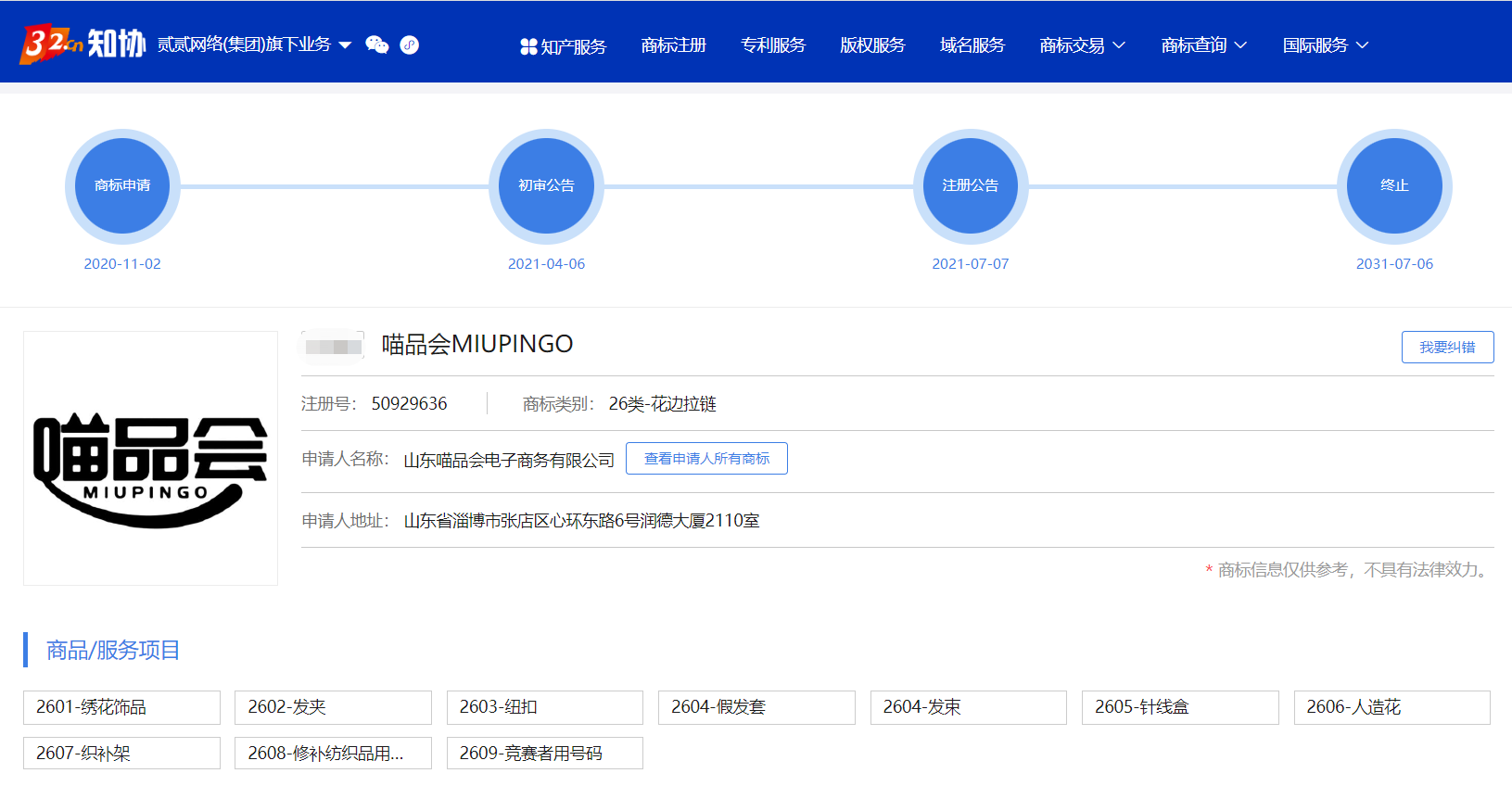Select the 商标申请 timeline circle
The height and width of the screenshot is (786, 1512).
pos(122,185)
